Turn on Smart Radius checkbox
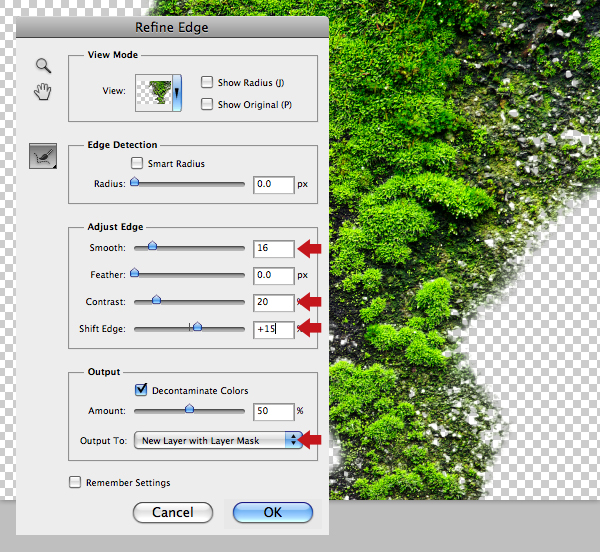600x552 pixels. click(137, 163)
